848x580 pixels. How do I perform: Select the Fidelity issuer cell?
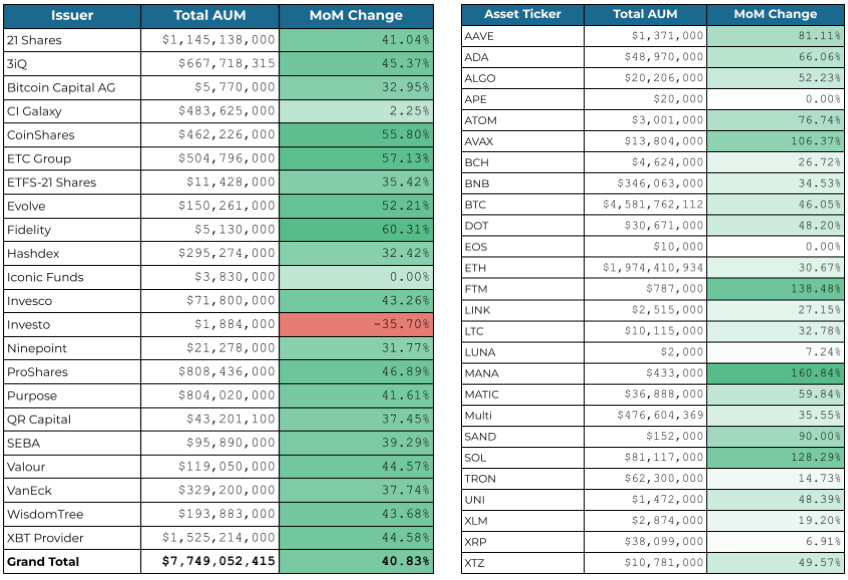72,230
